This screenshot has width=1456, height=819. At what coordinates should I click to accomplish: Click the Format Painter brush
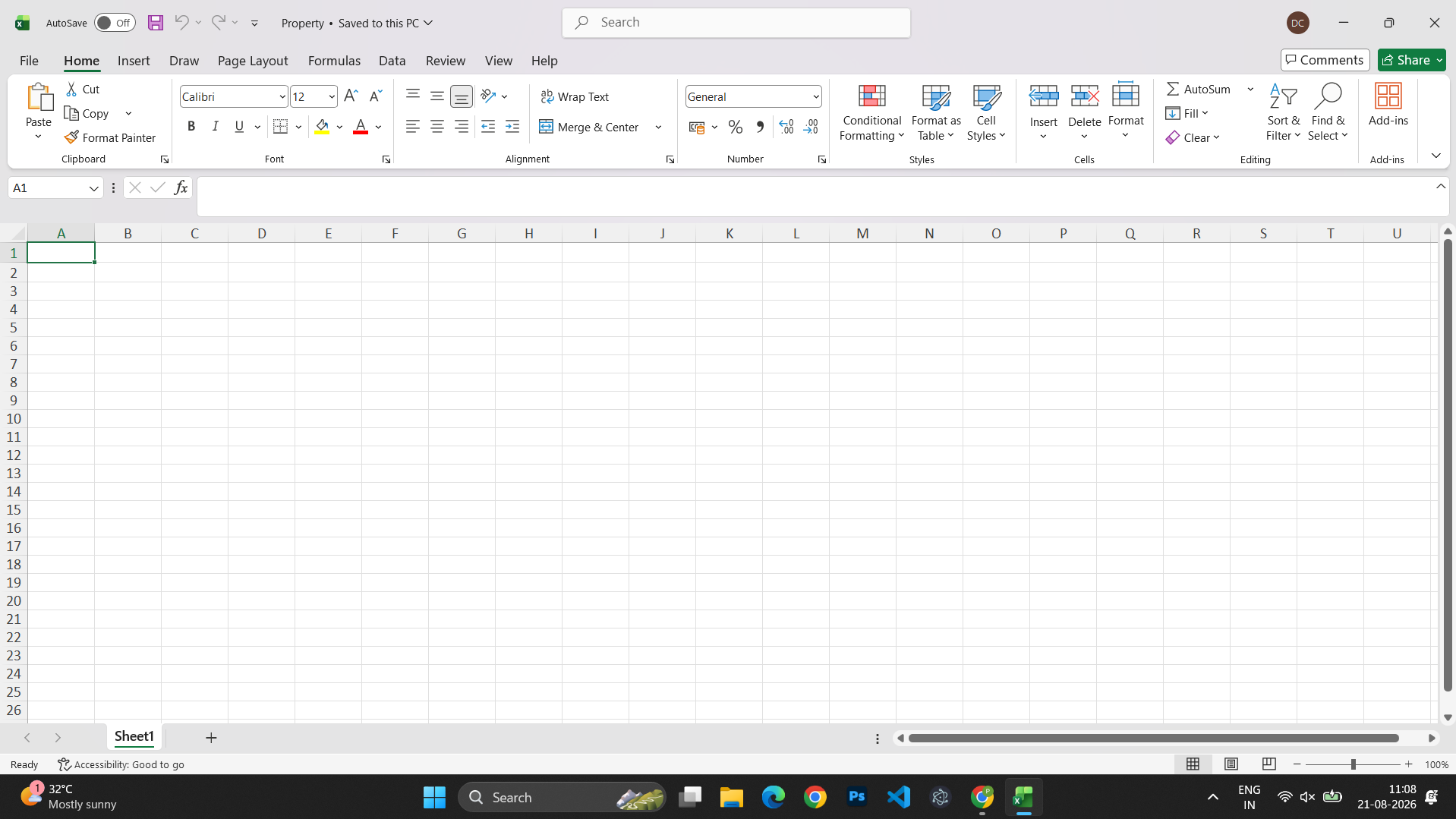[x=71, y=137]
